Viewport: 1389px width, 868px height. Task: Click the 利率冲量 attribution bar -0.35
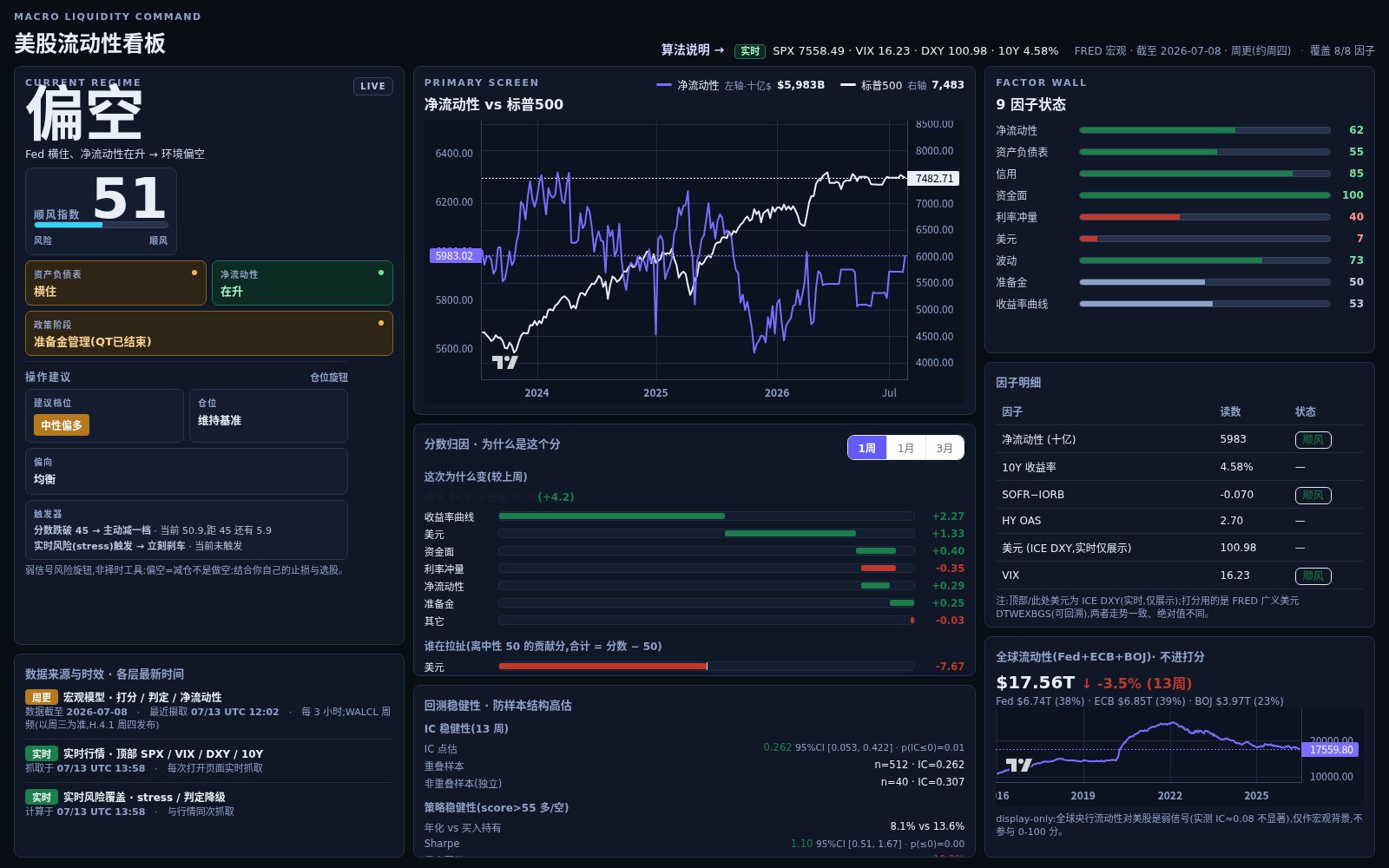click(707, 569)
